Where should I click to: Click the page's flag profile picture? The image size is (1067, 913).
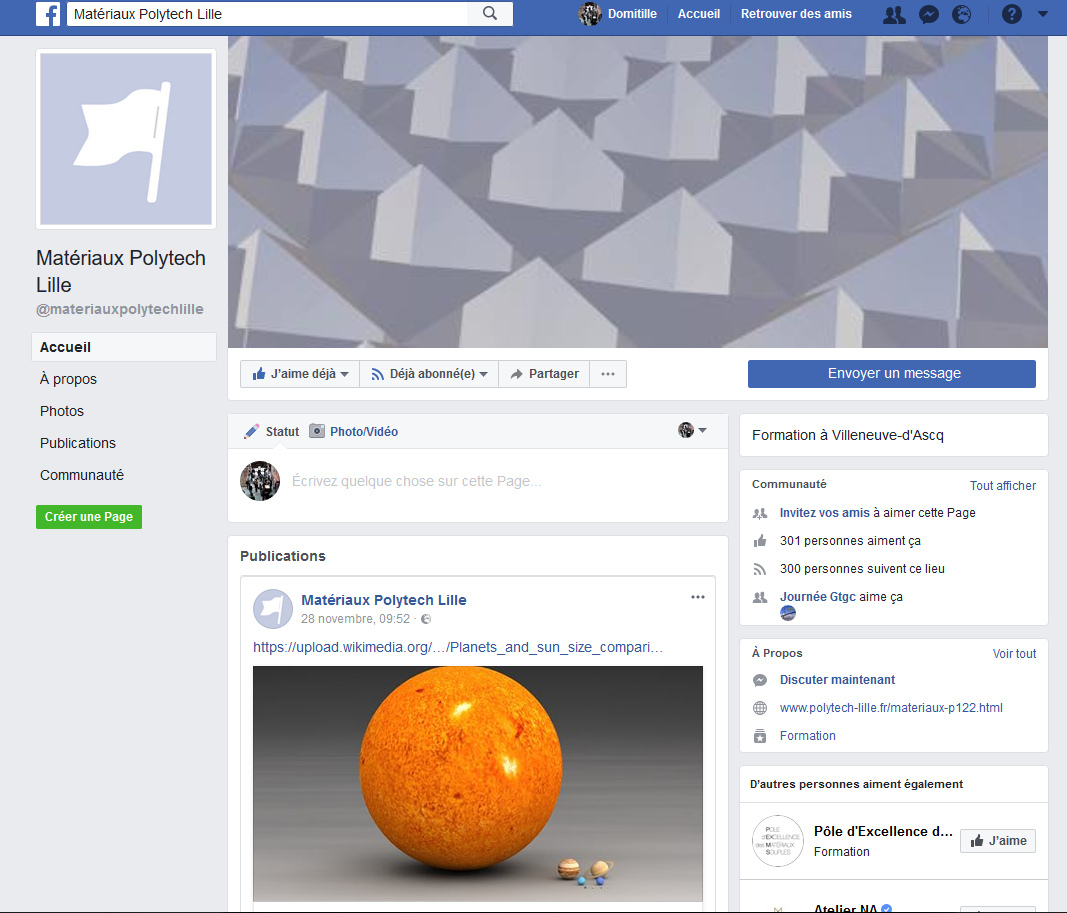[x=126, y=139]
